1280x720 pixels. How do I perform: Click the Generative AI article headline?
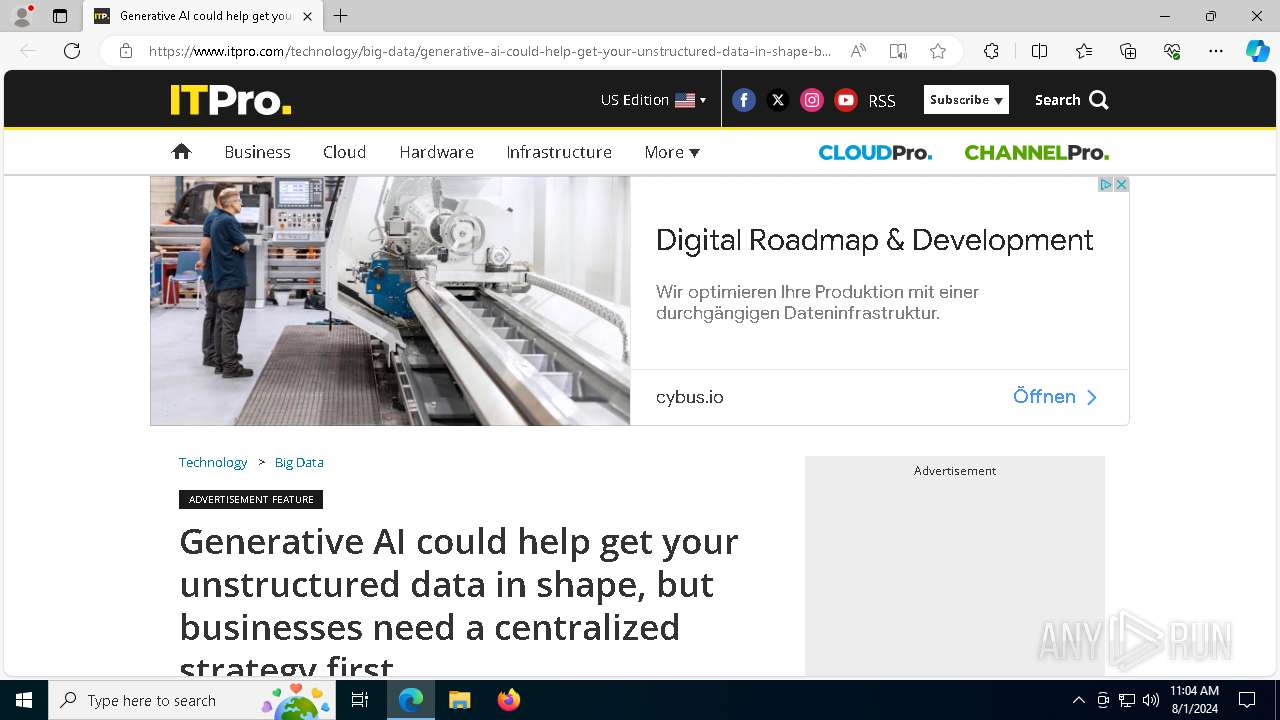pos(460,600)
